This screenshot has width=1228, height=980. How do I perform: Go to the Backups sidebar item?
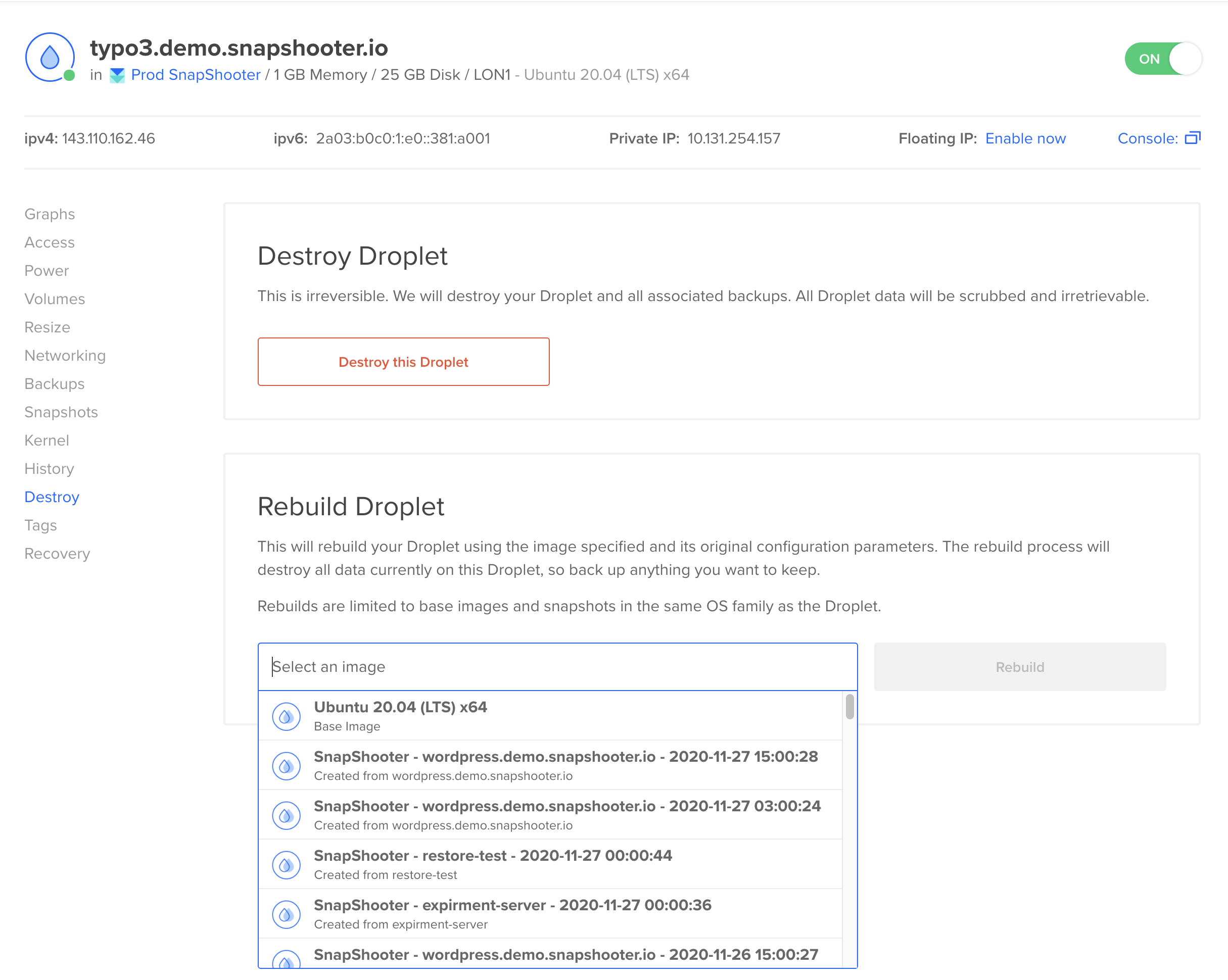click(54, 383)
